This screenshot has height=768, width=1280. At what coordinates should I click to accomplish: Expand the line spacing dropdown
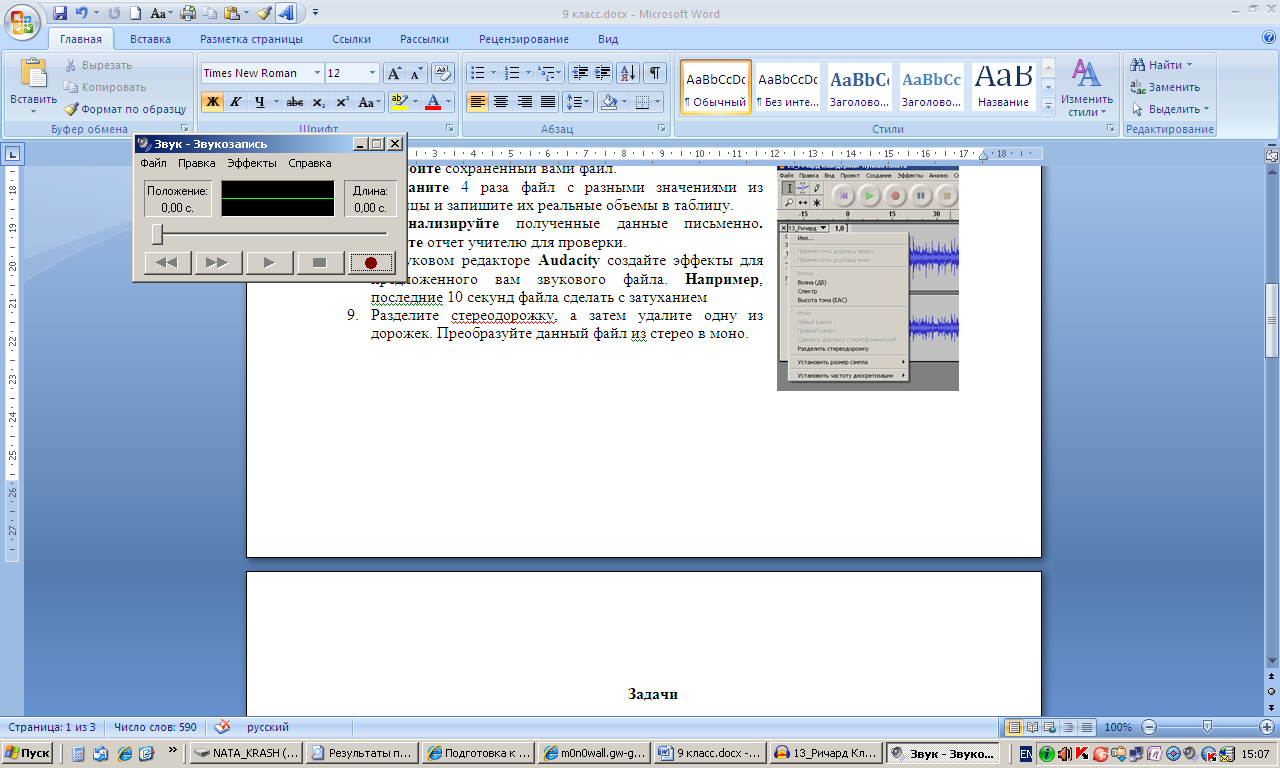pos(587,102)
